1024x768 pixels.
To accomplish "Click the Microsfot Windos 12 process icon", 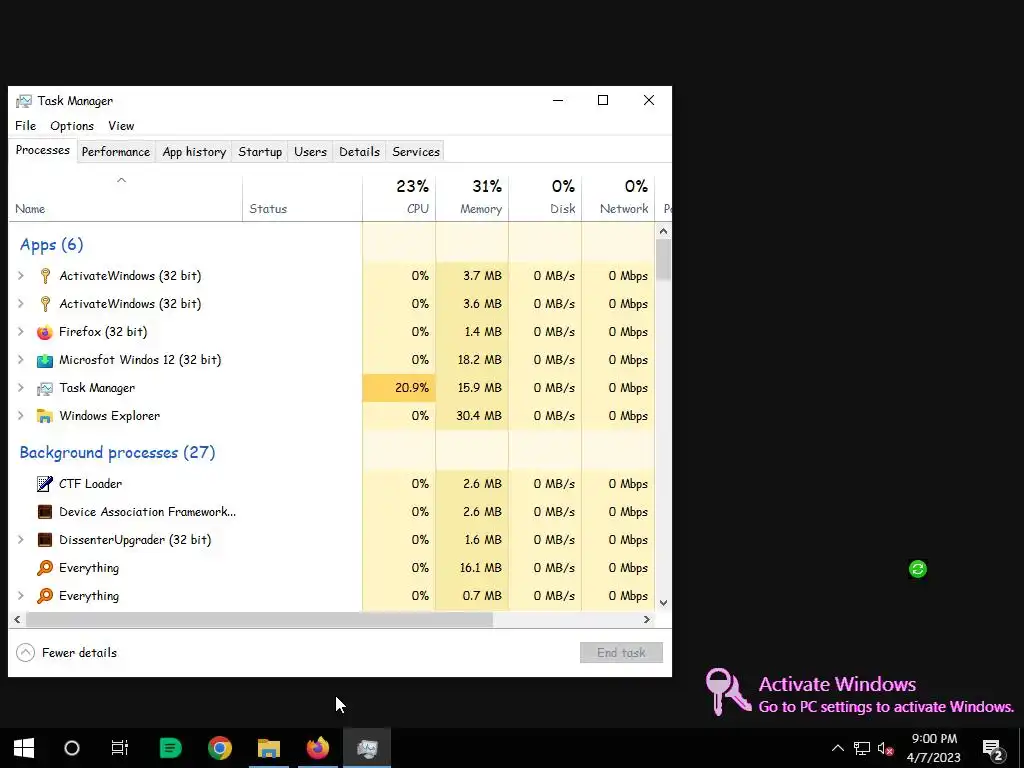I will (x=44, y=360).
